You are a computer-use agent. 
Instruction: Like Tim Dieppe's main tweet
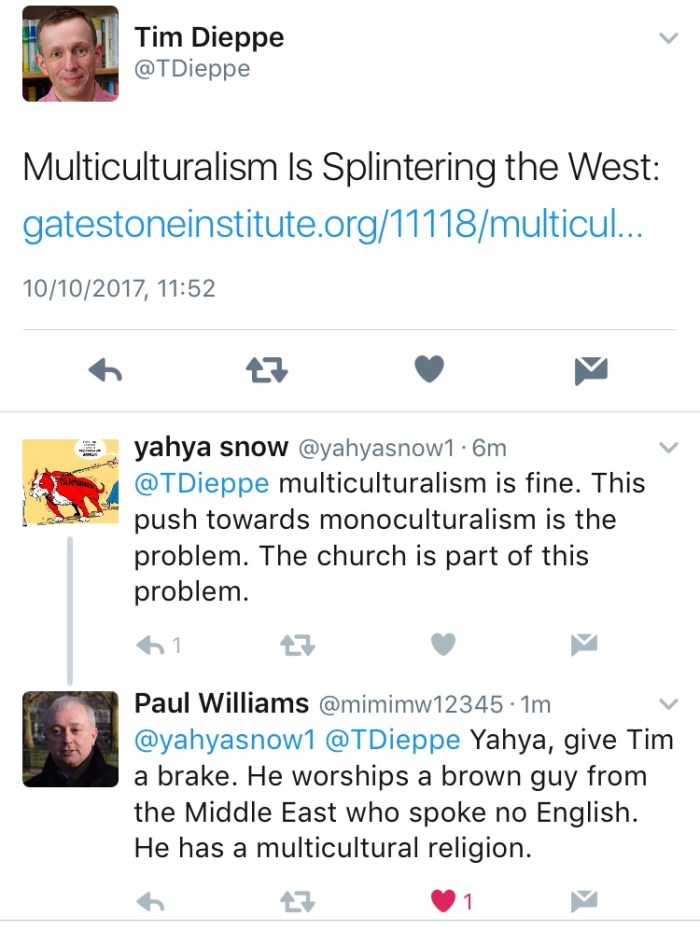(x=429, y=371)
